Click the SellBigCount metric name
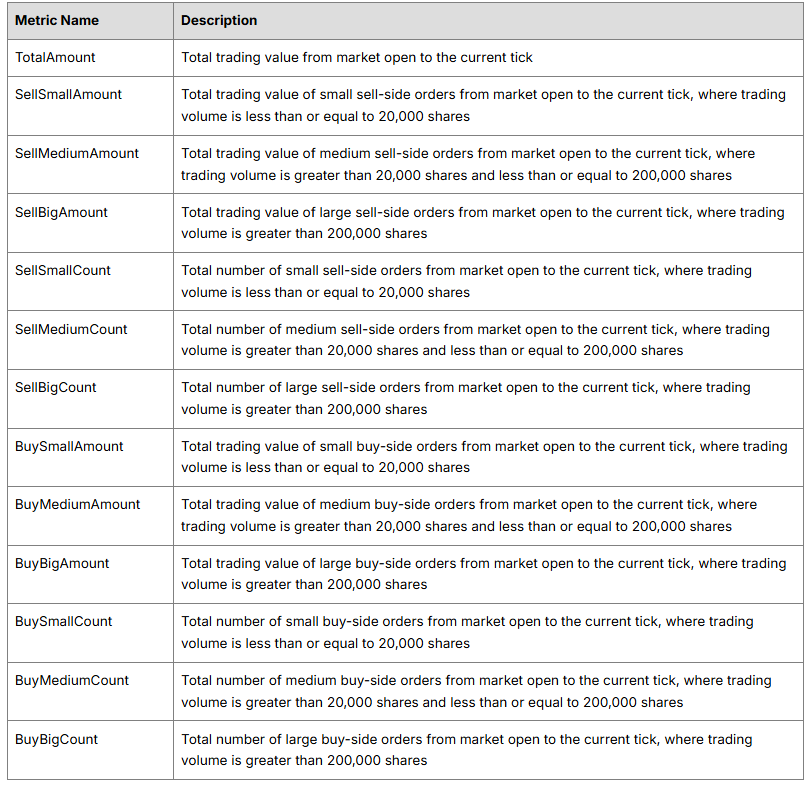The width and height of the screenshot is (807, 785). click(56, 387)
